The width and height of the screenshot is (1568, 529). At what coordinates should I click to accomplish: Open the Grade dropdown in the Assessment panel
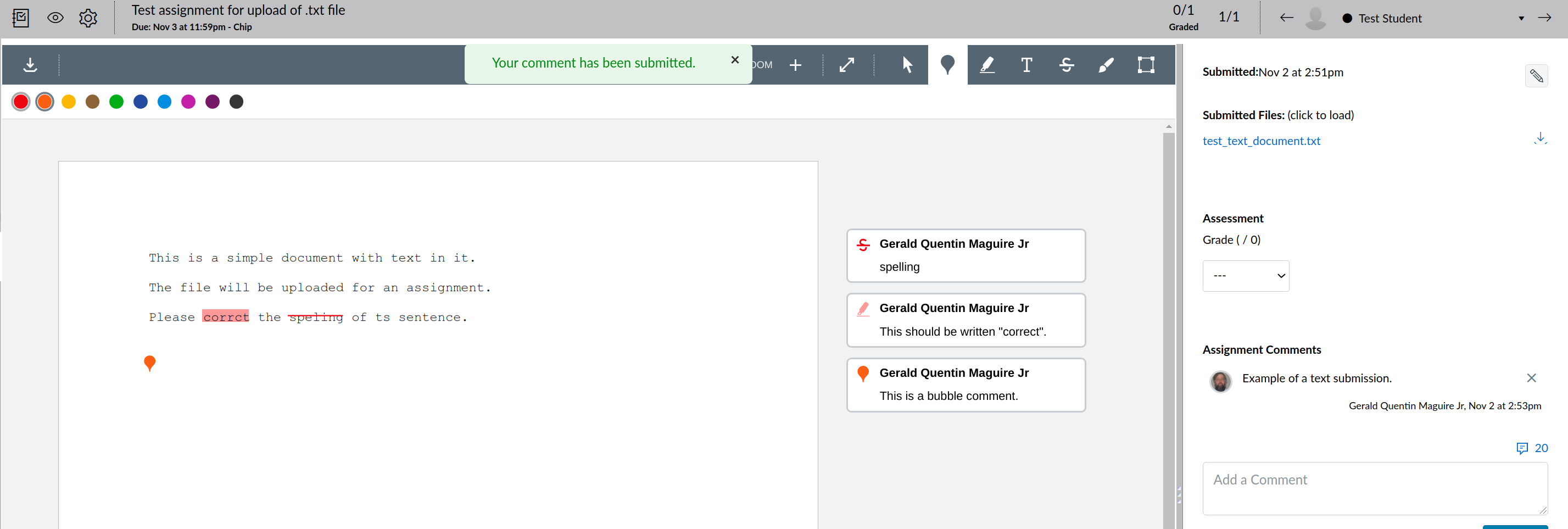pos(1246,276)
